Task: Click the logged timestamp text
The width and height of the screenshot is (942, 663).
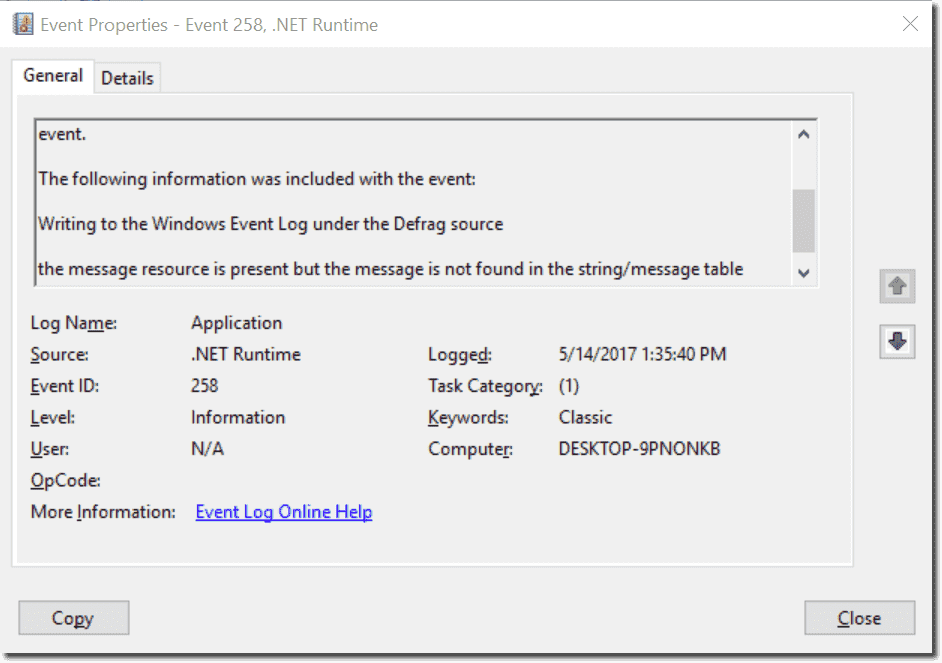Action: coord(642,354)
